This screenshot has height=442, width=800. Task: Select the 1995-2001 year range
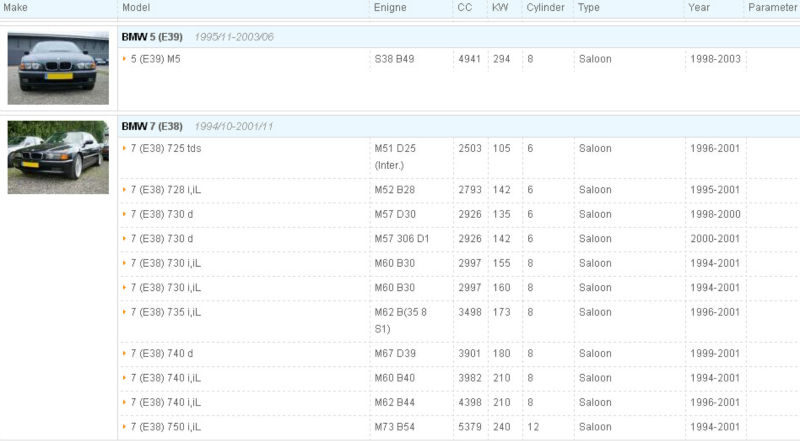click(x=715, y=190)
